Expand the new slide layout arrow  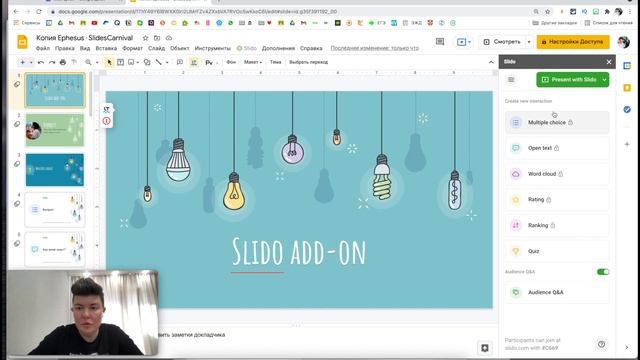click(x=31, y=62)
